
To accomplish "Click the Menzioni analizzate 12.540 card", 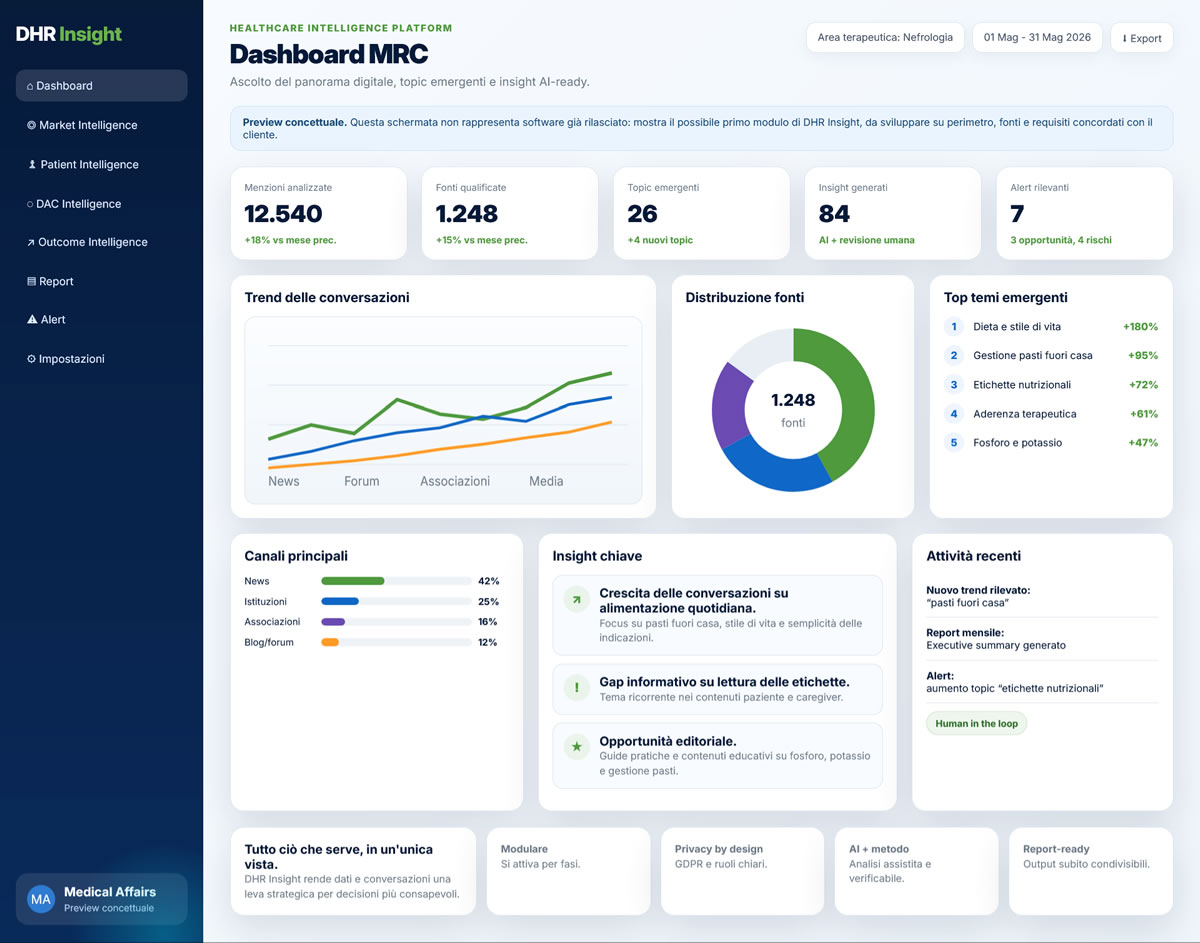I will click(x=319, y=214).
